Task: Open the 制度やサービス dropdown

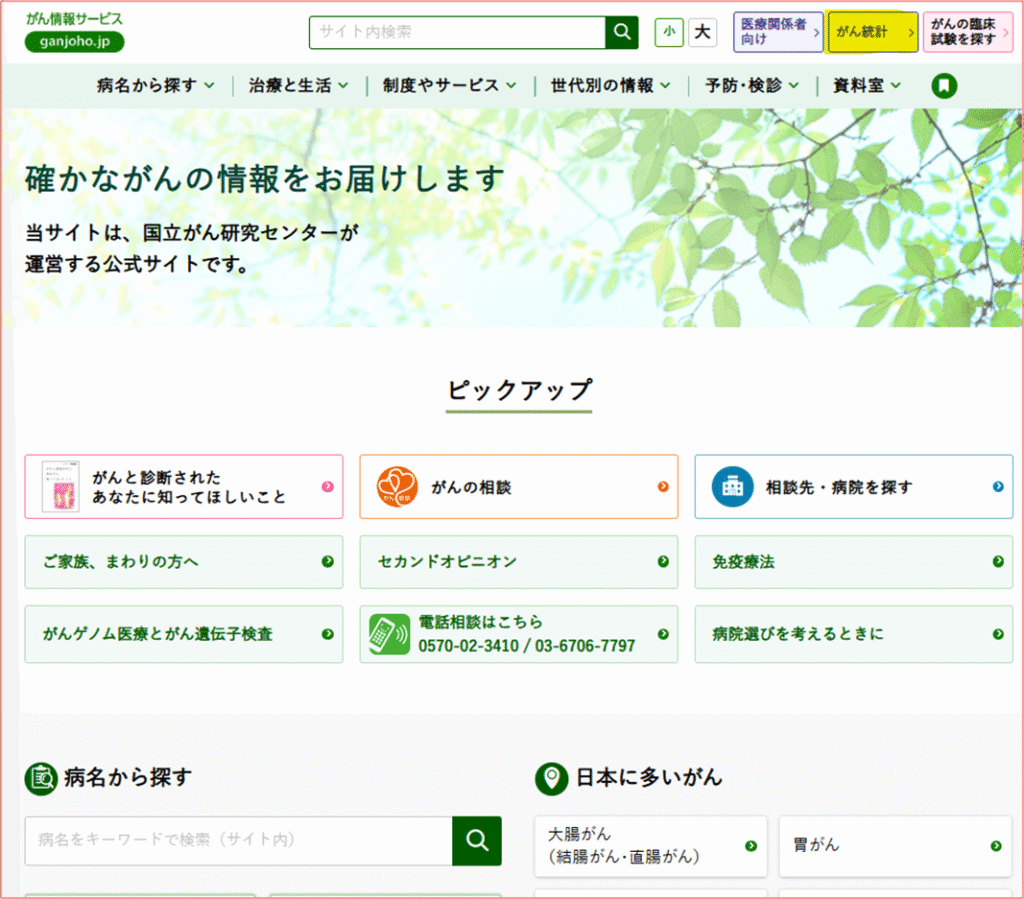Action: (x=449, y=86)
